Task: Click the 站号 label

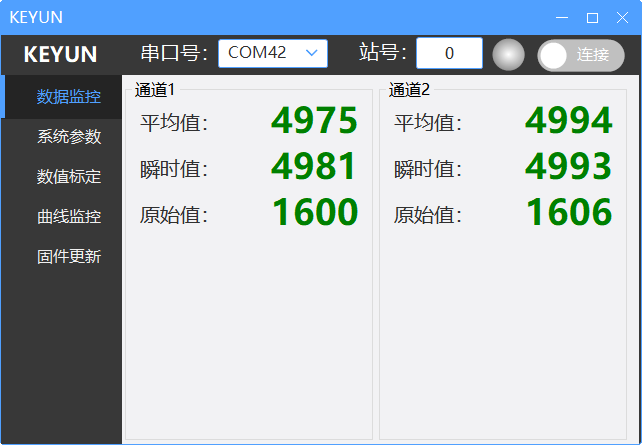Action: click(382, 52)
